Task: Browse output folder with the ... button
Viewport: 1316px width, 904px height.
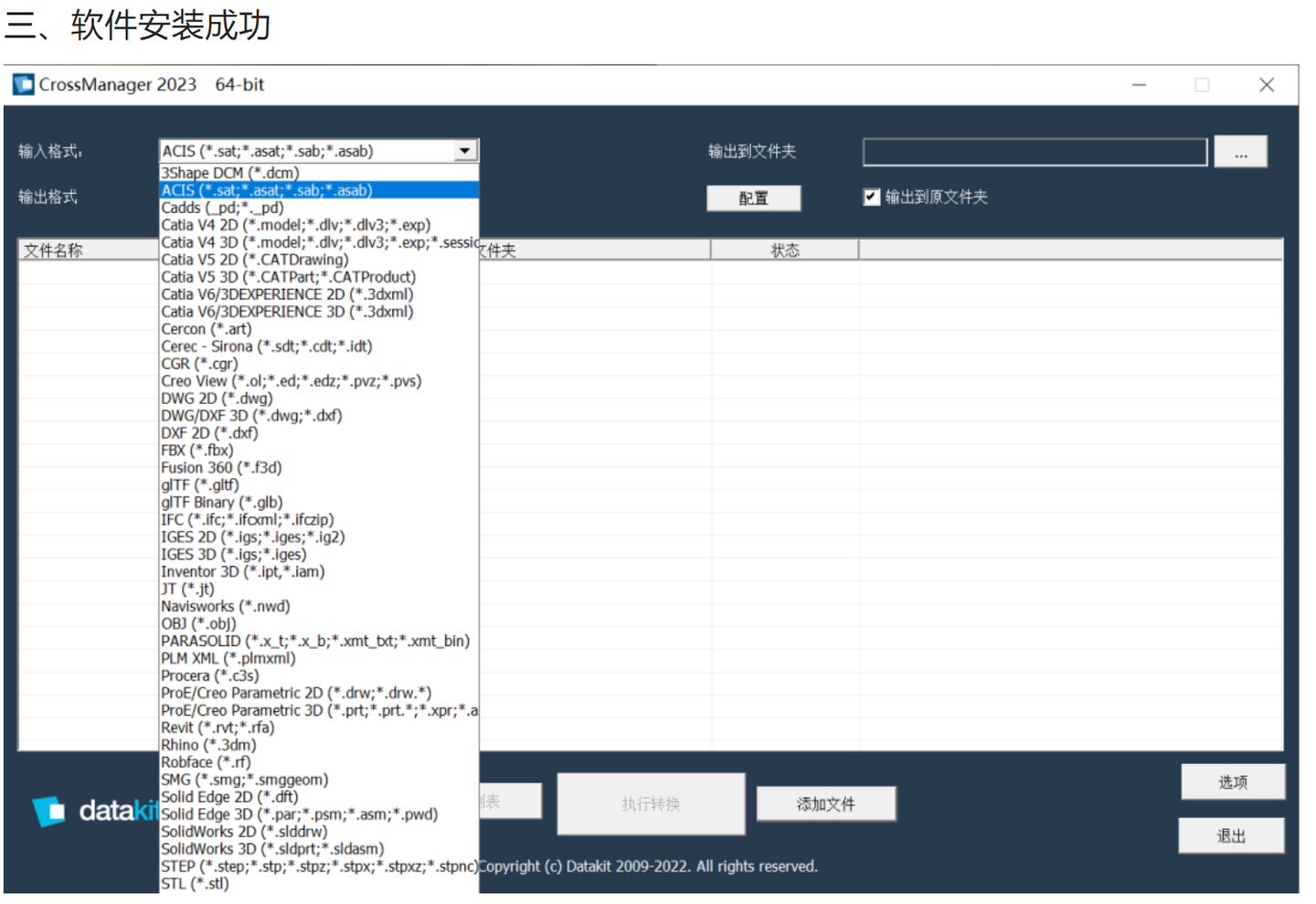Action: click(1240, 152)
